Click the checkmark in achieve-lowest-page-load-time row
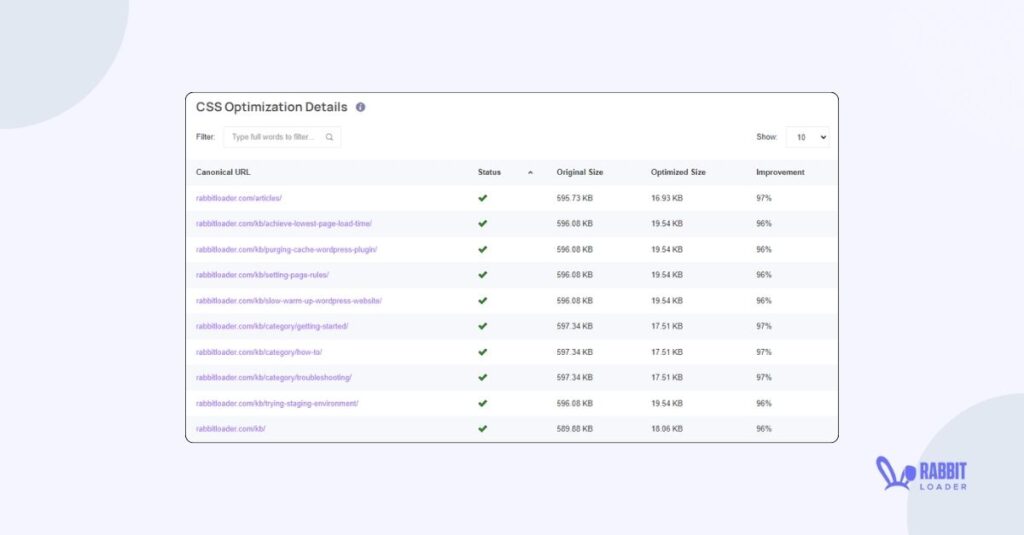Image resolution: width=1024 pixels, height=535 pixels. click(x=483, y=223)
